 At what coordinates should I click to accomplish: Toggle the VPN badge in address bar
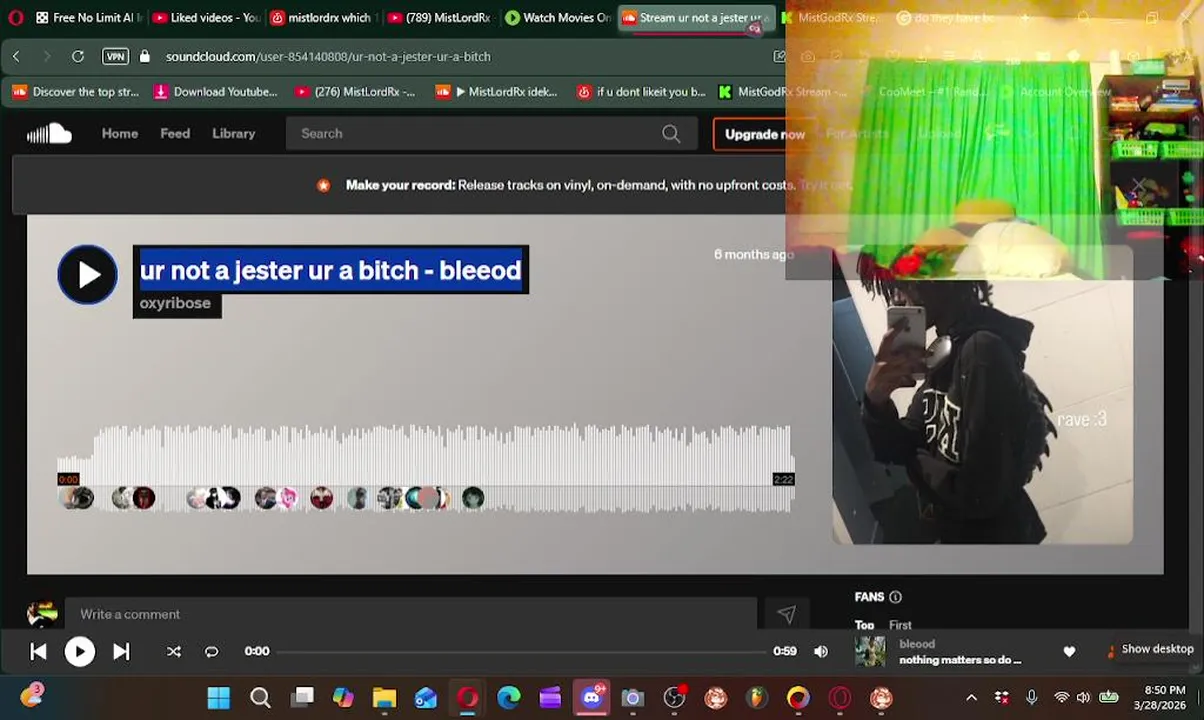[x=116, y=57]
